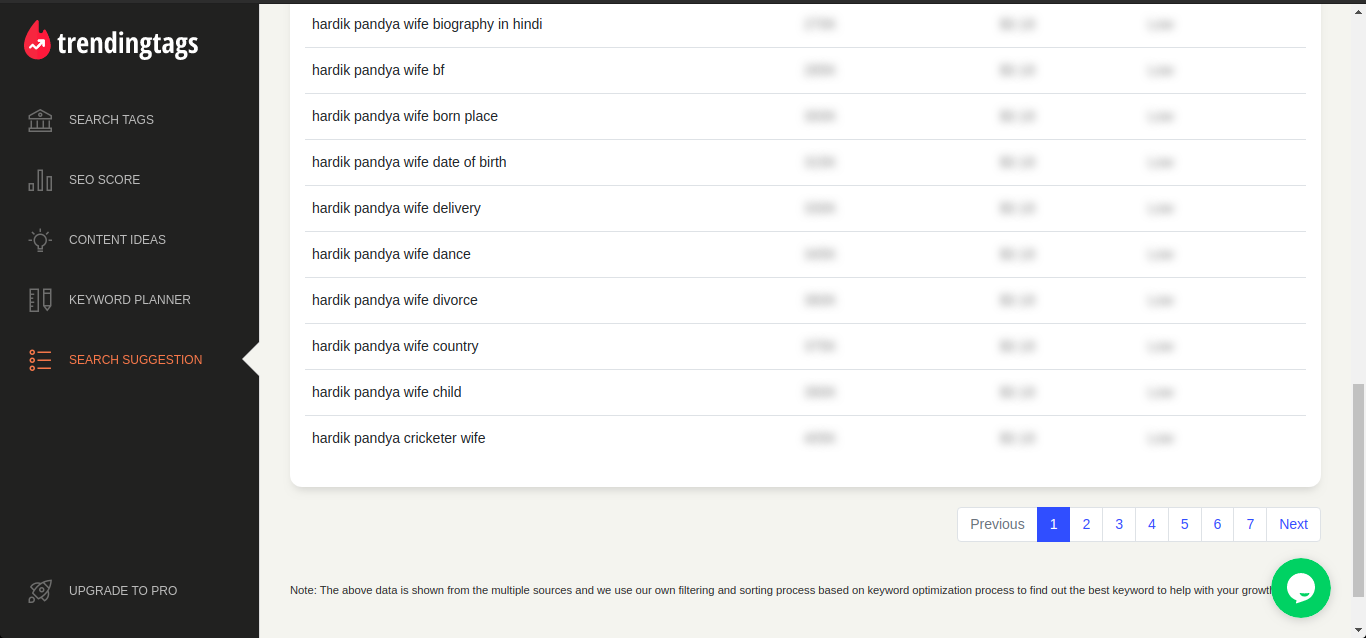Click the Previous pagination button
This screenshot has width=1366, height=638.
click(x=997, y=524)
